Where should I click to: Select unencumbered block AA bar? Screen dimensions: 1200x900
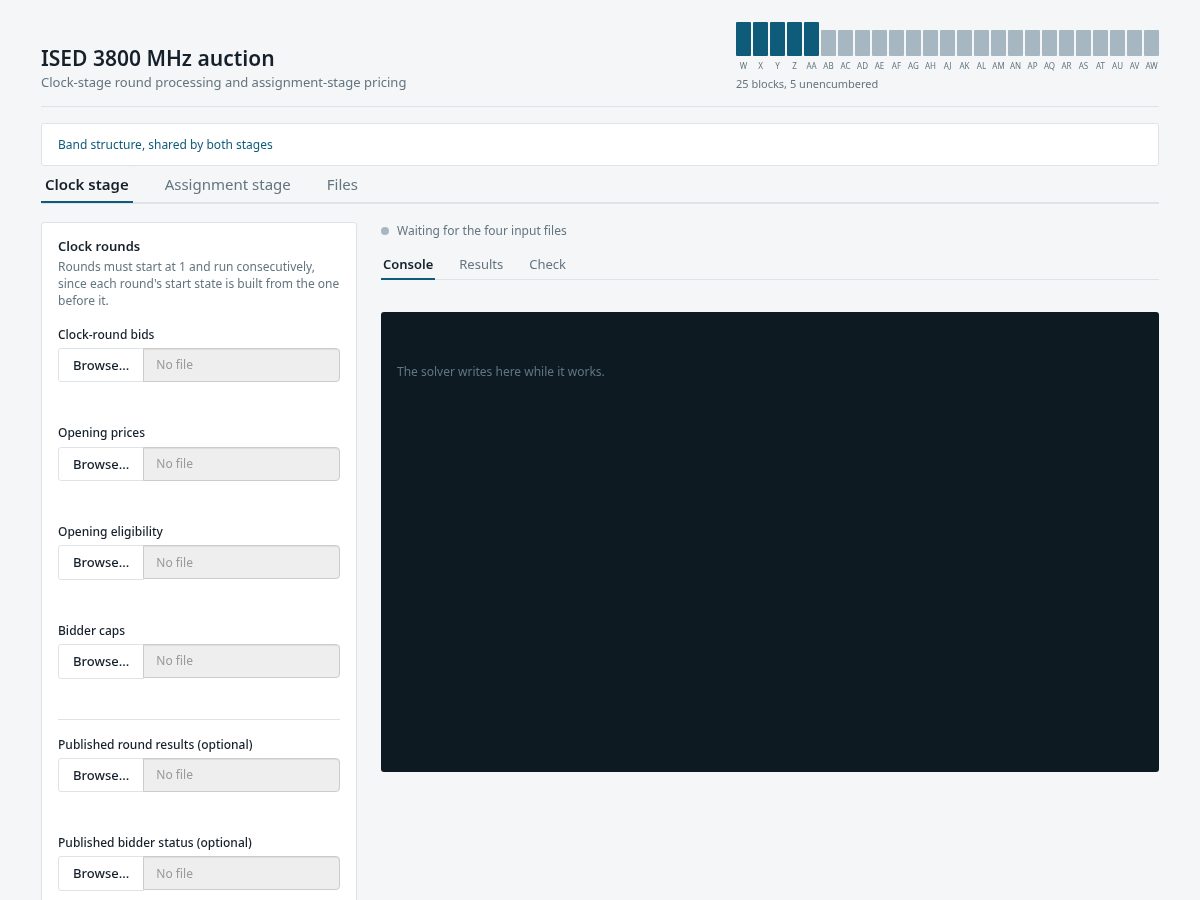[811, 39]
